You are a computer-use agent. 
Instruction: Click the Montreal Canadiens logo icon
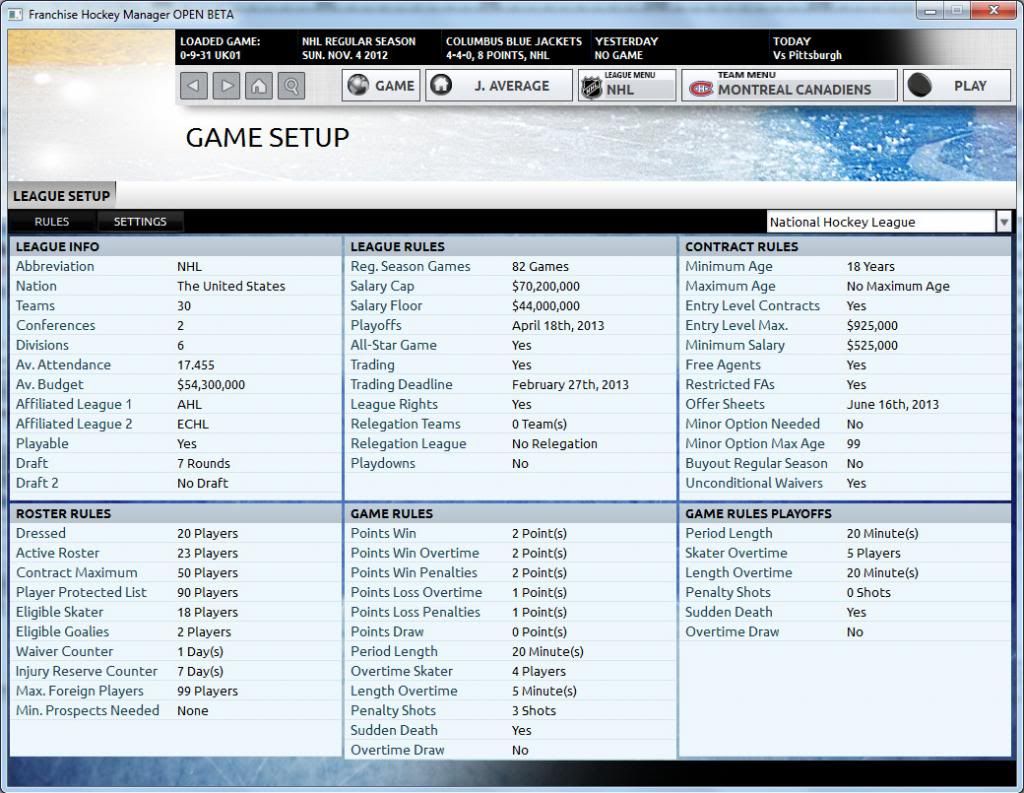(x=702, y=89)
